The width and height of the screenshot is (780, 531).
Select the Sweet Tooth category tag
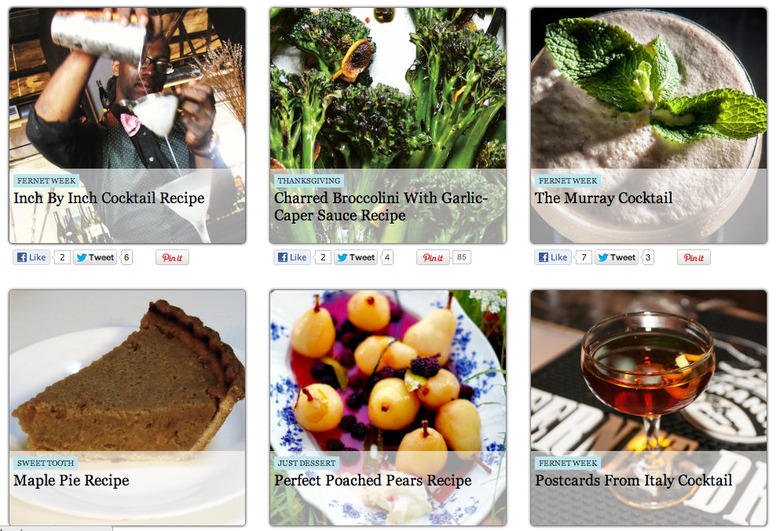pos(45,463)
